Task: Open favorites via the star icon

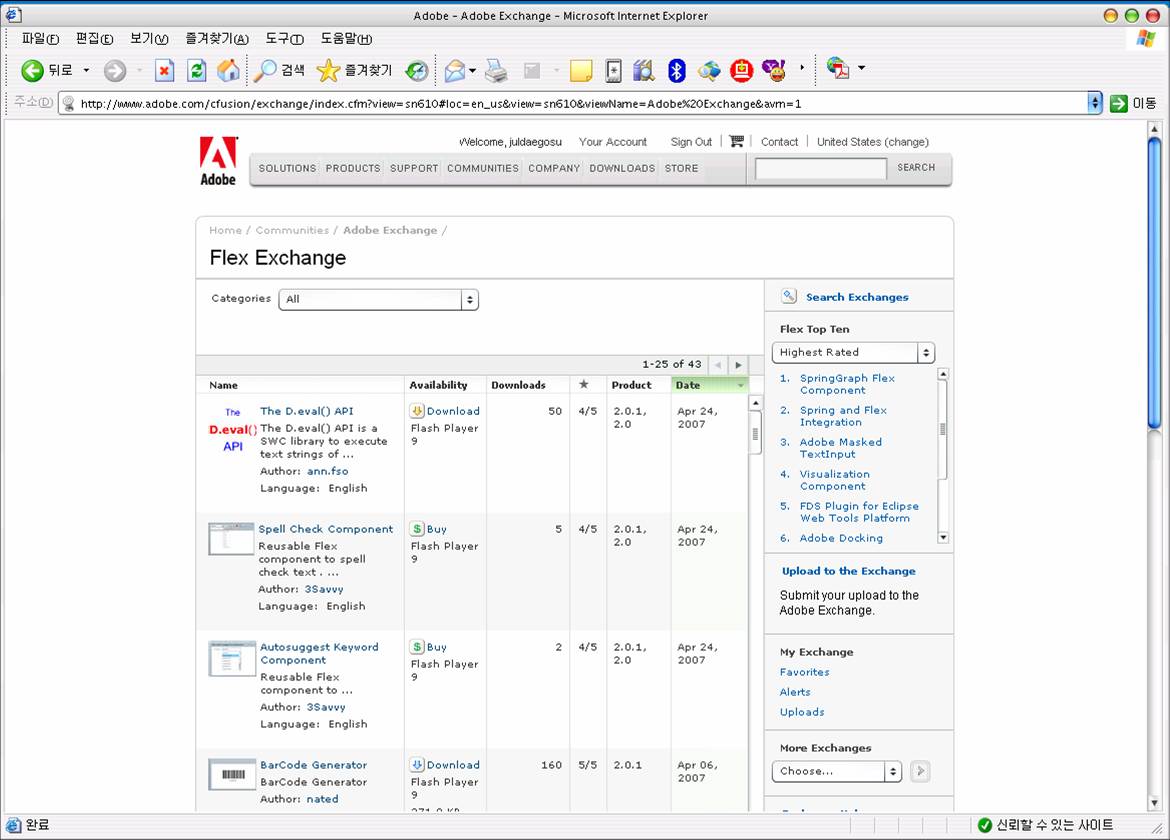Action: (x=354, y=70)
